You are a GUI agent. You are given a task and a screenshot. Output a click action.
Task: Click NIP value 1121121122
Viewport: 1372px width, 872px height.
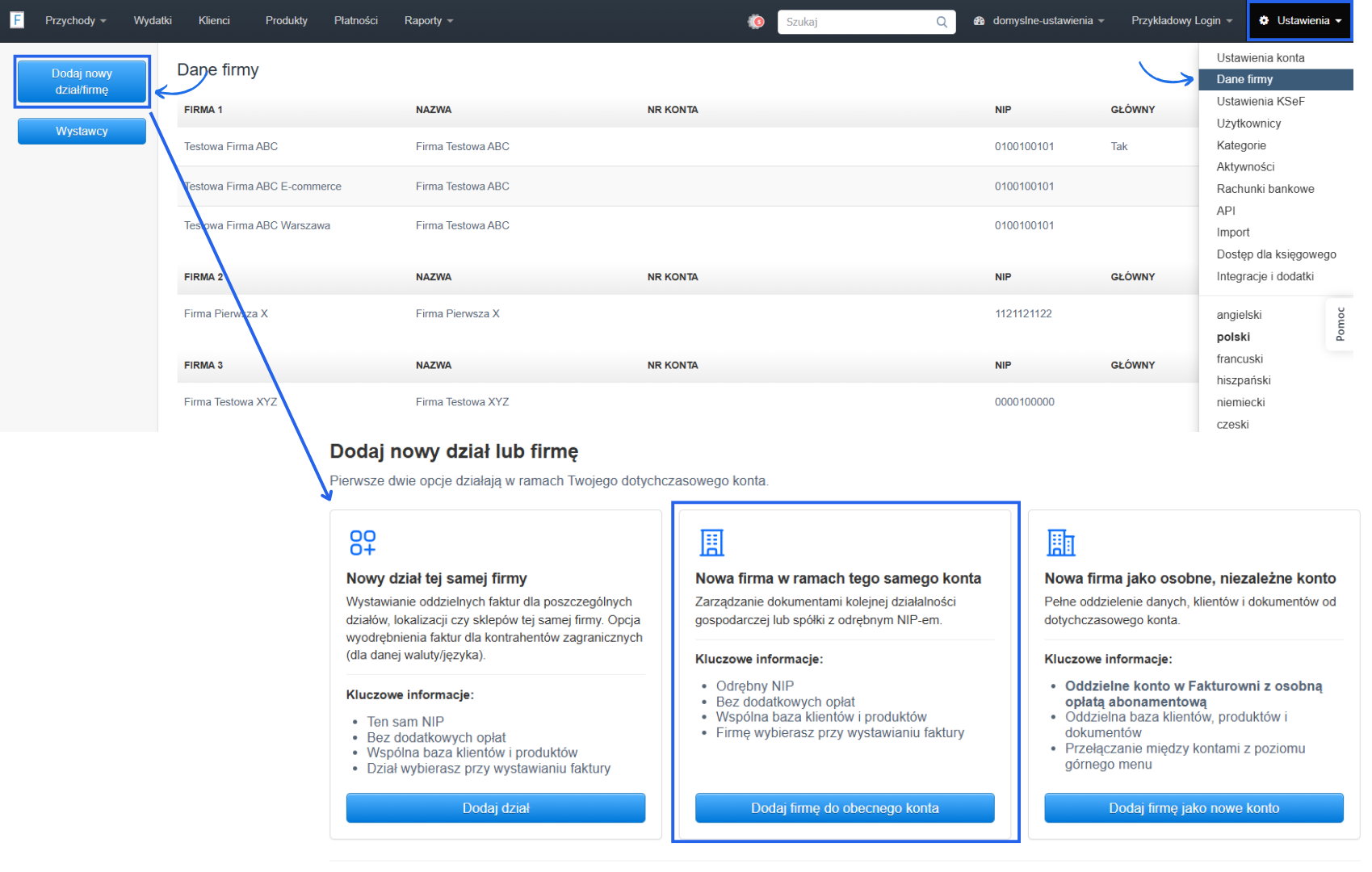(1023, 314)
